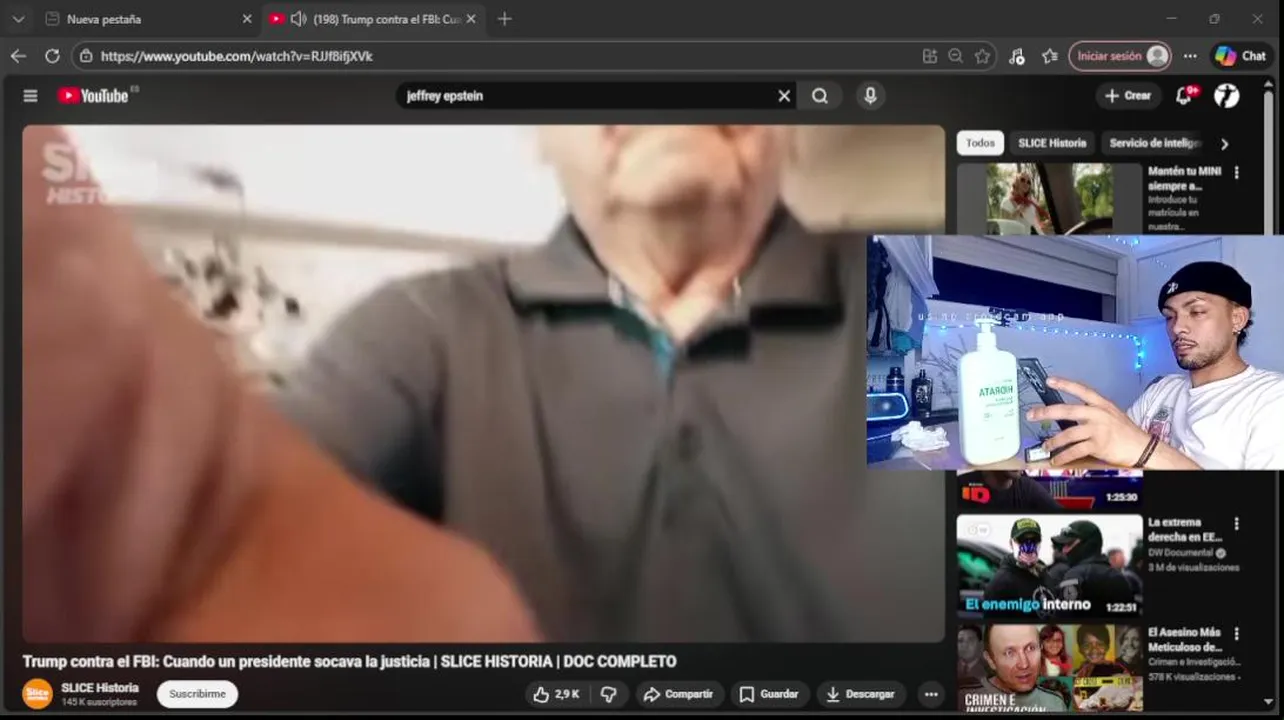Open the media control music icon
This screenshot has height=720, width=1284.
(x=1017, y=57)
